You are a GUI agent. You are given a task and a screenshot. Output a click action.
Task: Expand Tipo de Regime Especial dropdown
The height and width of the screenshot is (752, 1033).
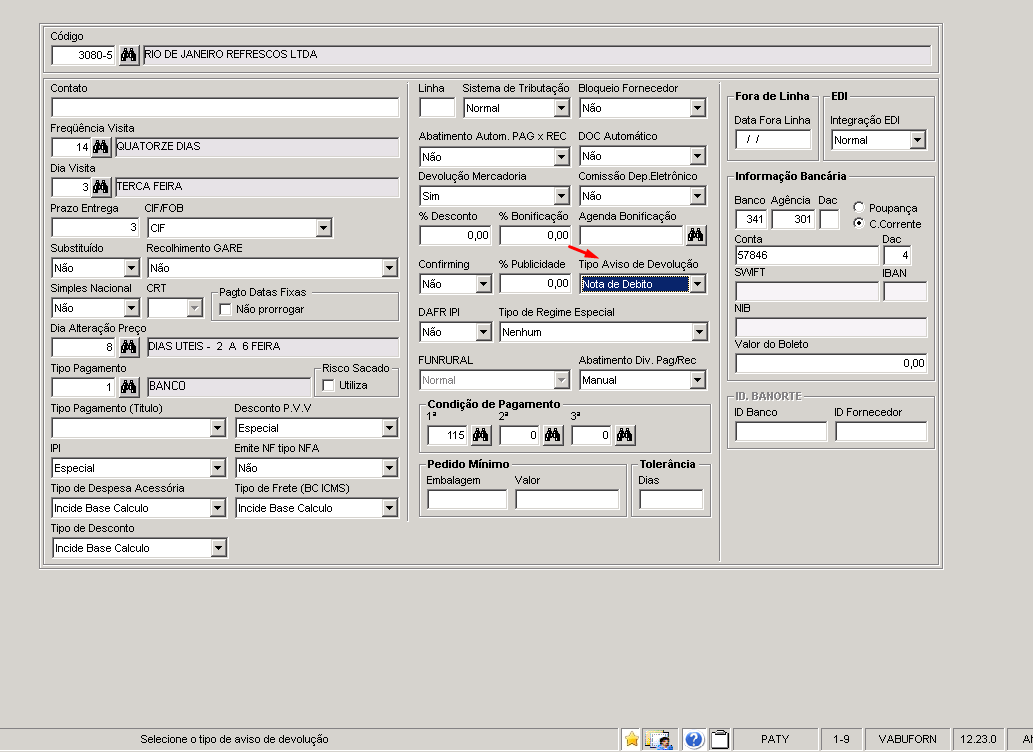(x=700, y=332)
